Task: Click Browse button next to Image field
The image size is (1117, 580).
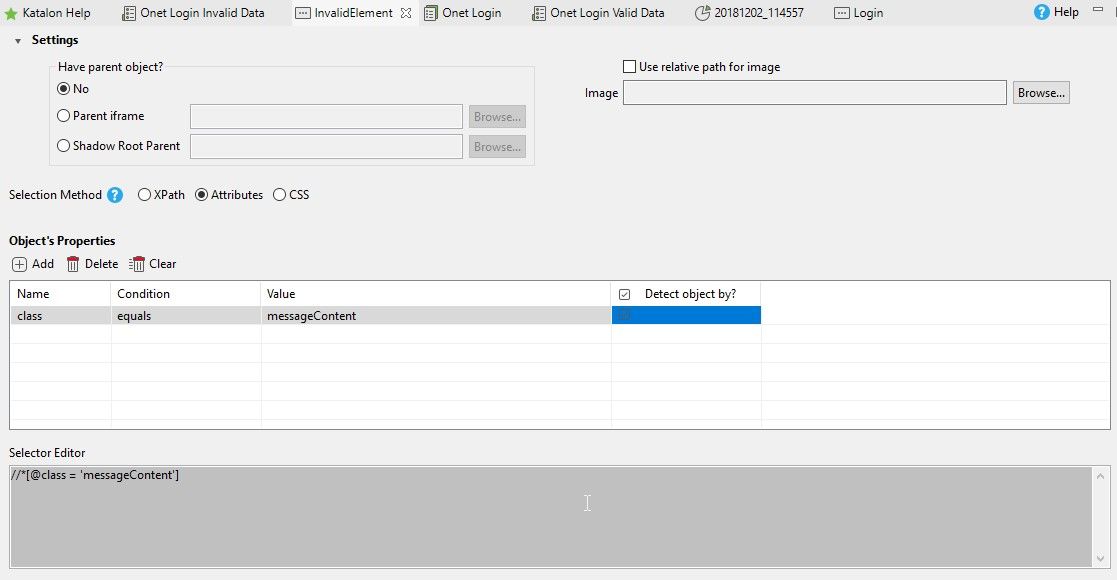Action: (x=1041, y=93)
